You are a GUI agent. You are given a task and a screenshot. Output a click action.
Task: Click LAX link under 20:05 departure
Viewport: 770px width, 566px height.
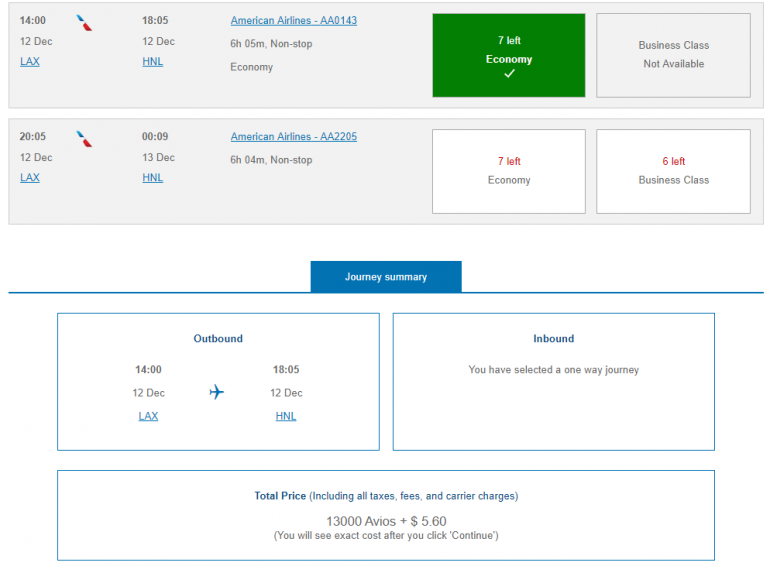(x=30, y=178)
